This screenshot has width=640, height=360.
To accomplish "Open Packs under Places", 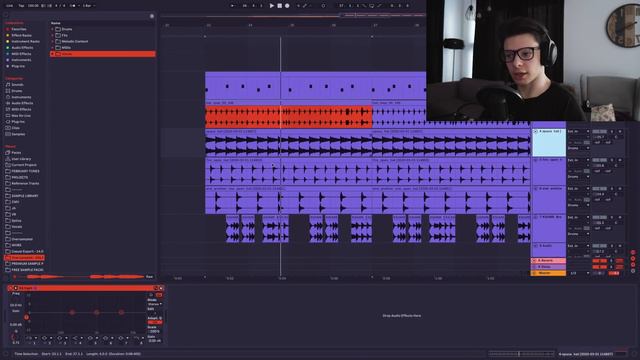I will point(16,153).
